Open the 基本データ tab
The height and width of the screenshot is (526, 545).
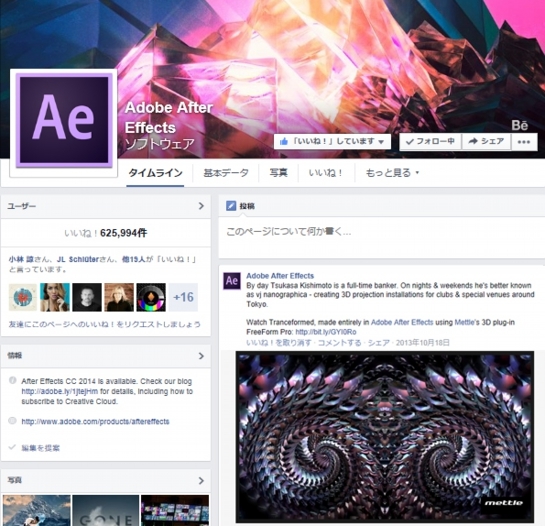(x=226, y=173)
